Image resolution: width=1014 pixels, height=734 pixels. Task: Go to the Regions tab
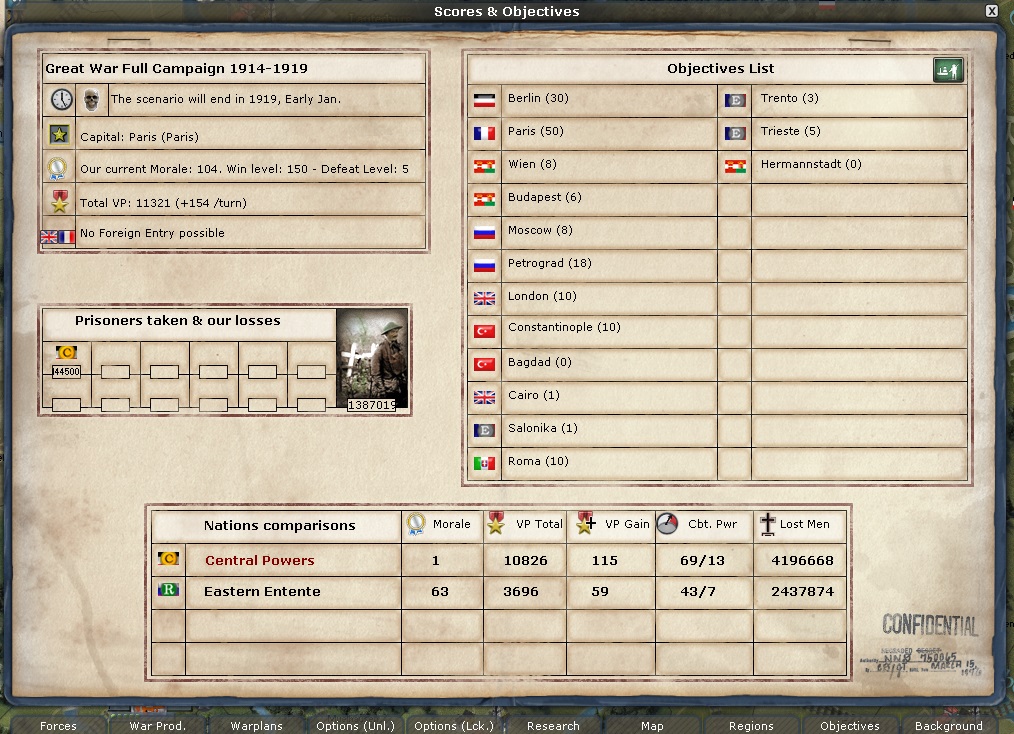tap(751, 726)
